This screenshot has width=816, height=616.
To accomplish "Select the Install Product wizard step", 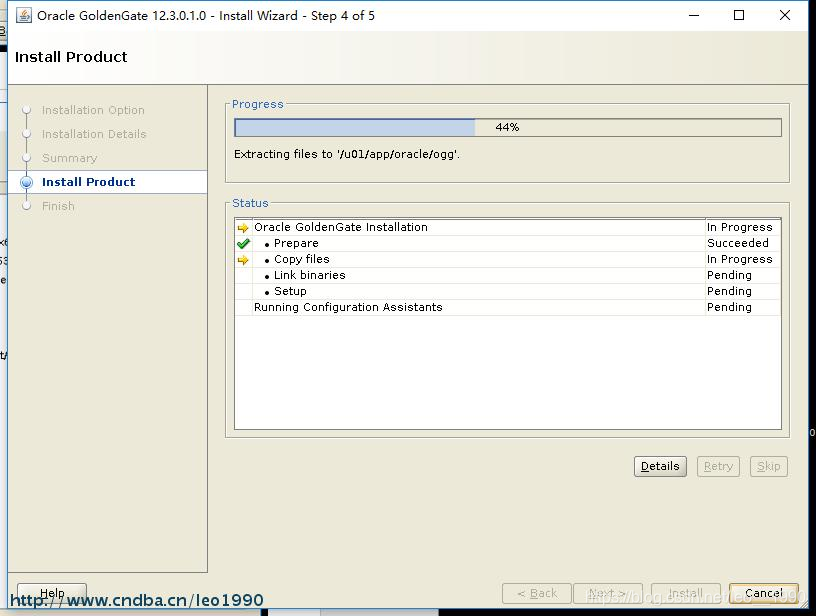I will (88, 182).
